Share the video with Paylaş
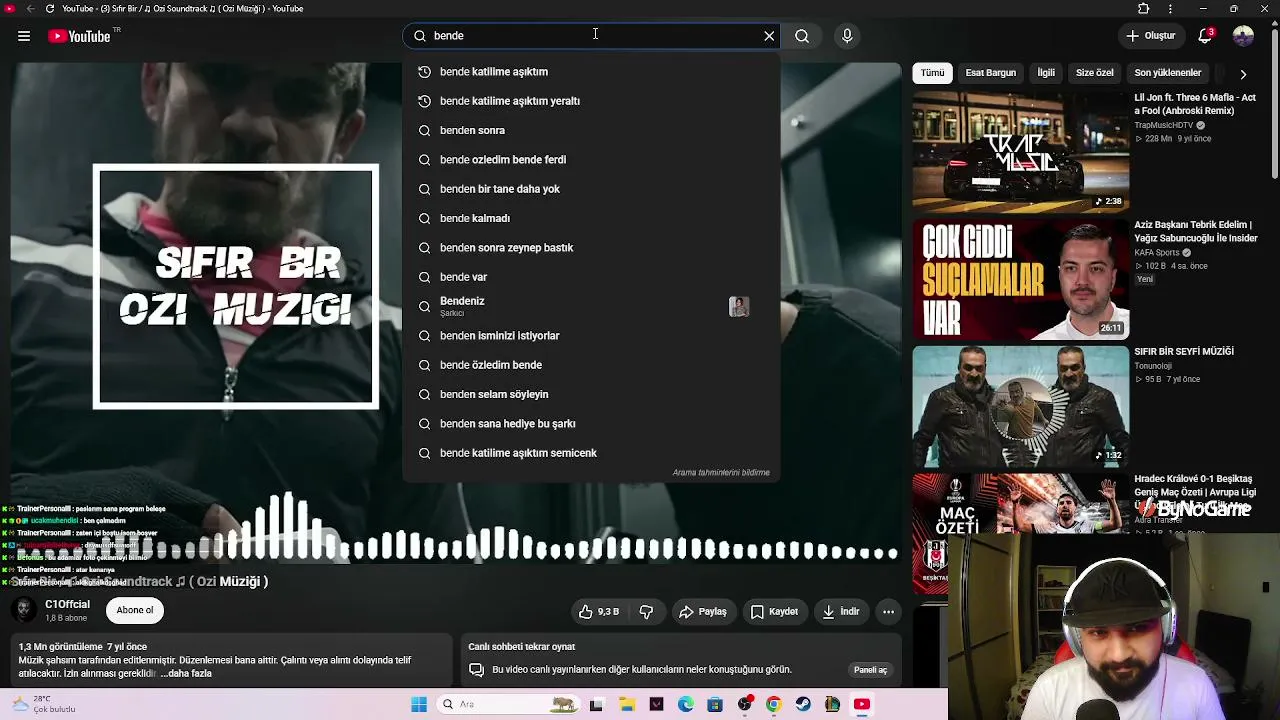This screenshot has height=720, width=1280. 702,612
